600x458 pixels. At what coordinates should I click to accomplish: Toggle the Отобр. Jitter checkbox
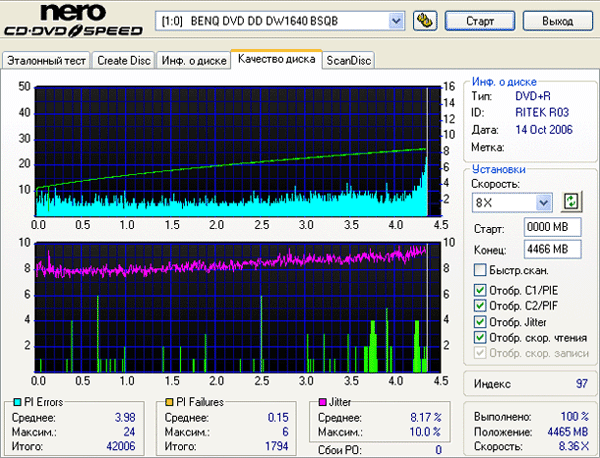pyautogui.click(x=480, y=322)
